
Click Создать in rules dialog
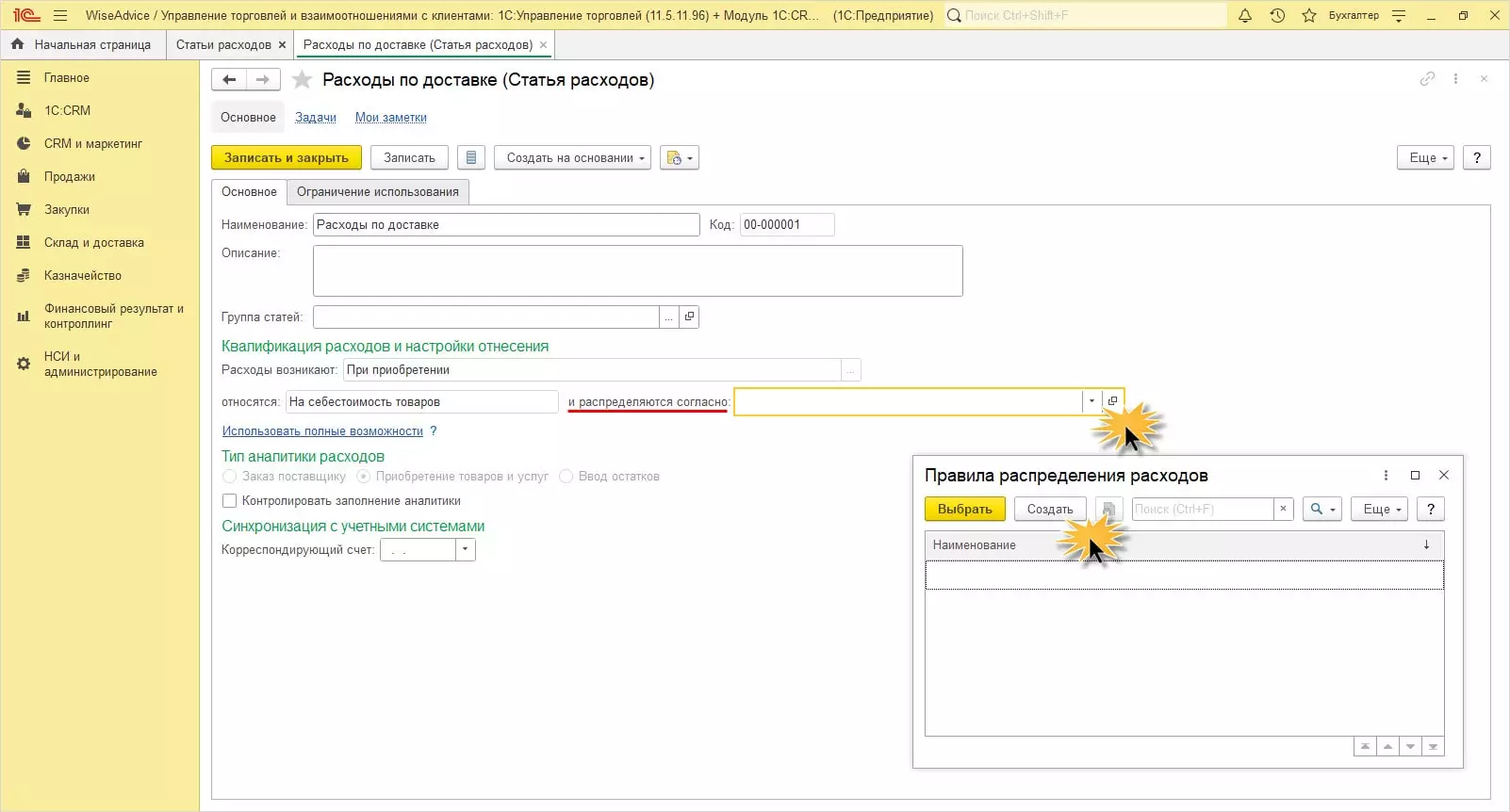pyautogui.click(x=1050, y=510)
